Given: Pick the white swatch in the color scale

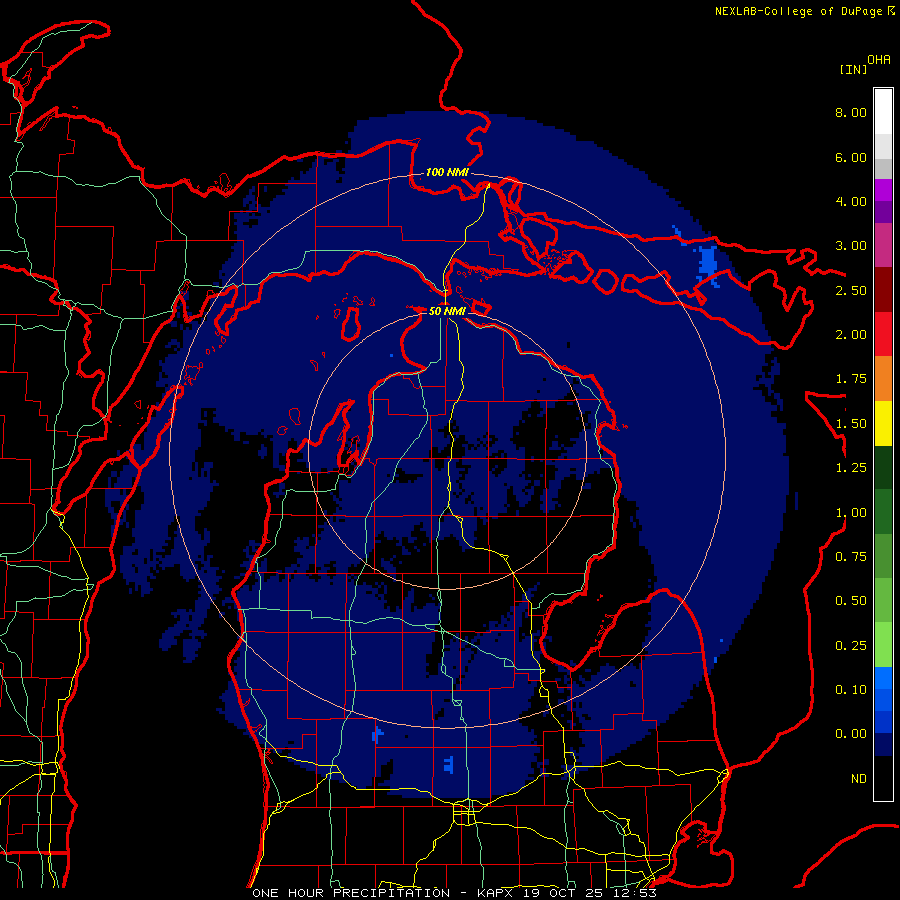Looking at the screenshot, I should [x=883, y=111].
